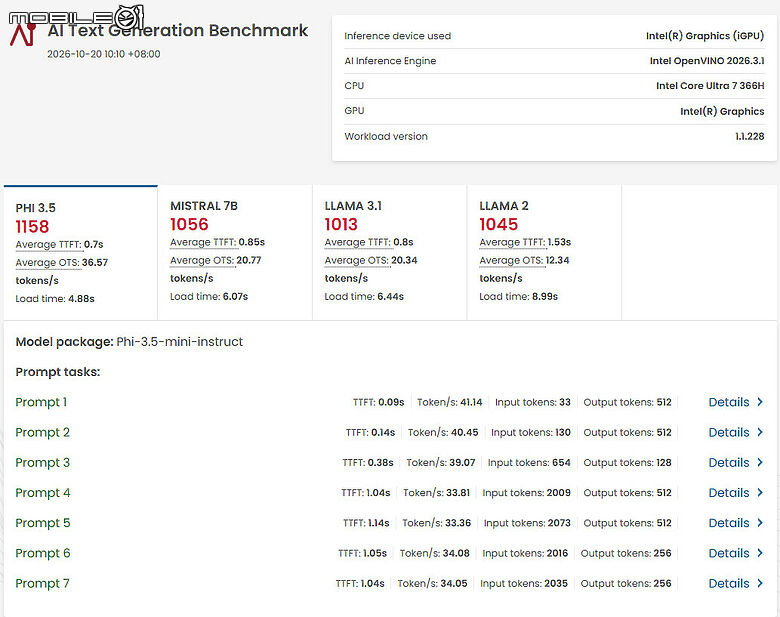Click the Prompt 4 label

(x=43, y=493)
